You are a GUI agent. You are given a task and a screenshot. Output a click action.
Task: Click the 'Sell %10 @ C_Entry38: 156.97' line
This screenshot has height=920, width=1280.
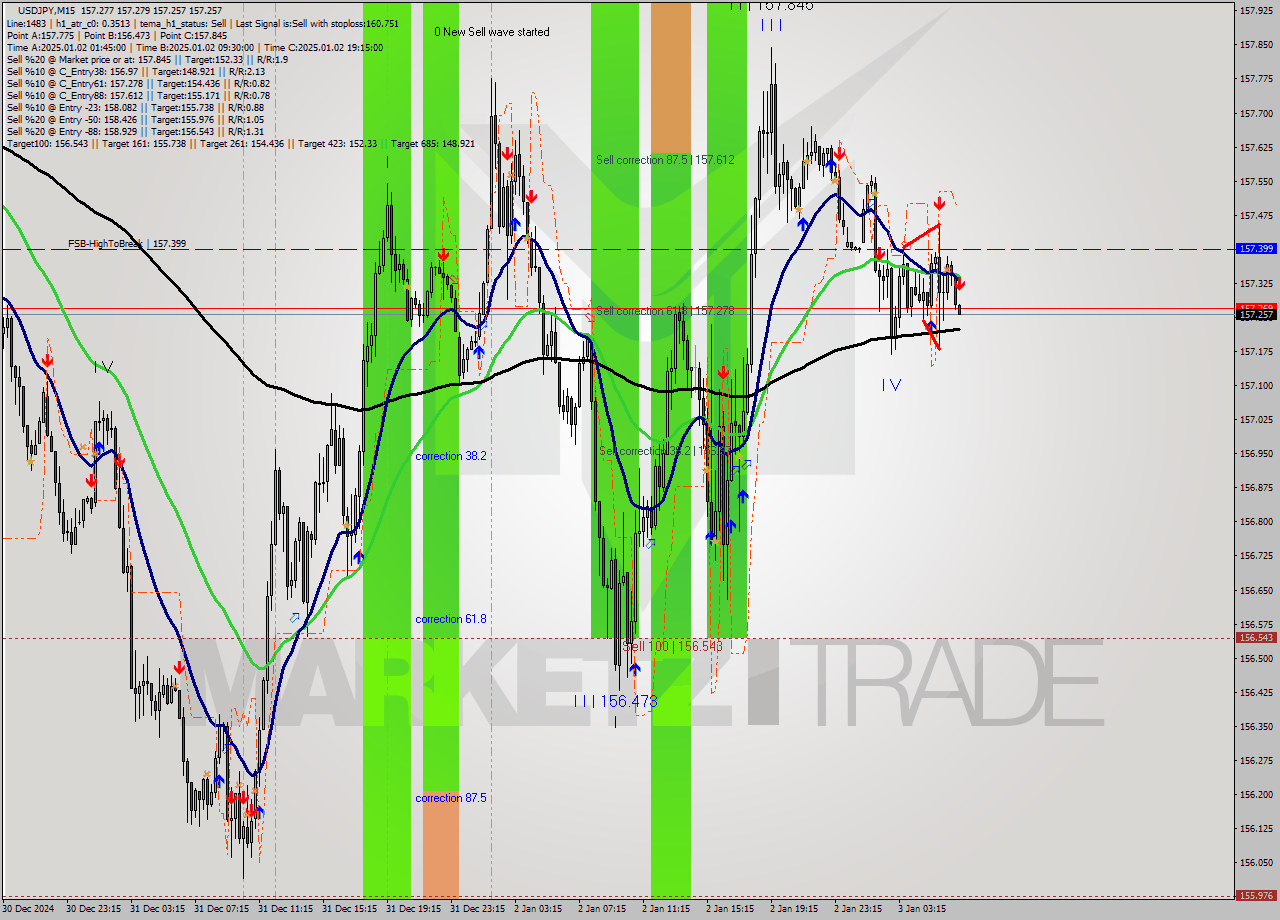135,71
